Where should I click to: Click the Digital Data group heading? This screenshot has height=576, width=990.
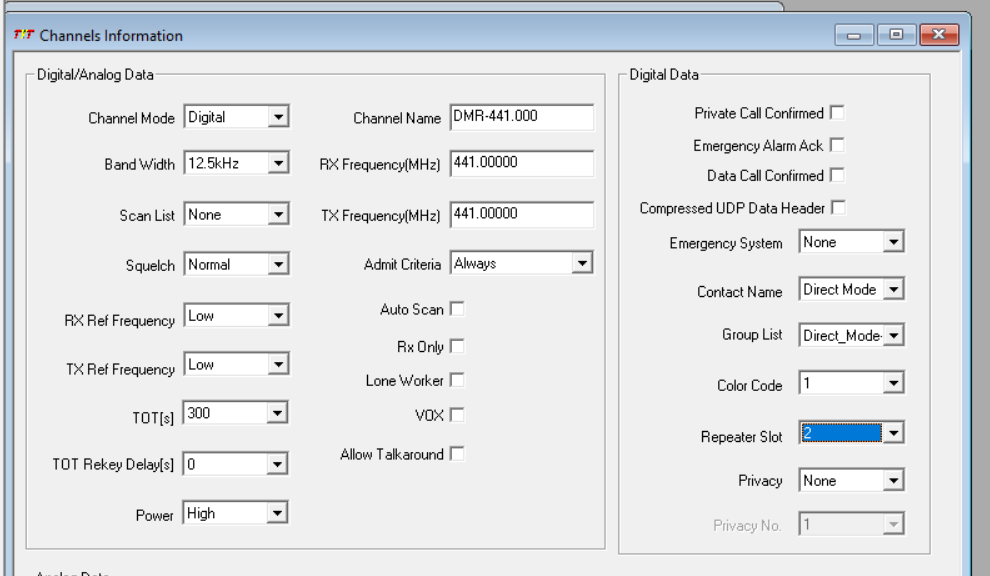(664, 75)
